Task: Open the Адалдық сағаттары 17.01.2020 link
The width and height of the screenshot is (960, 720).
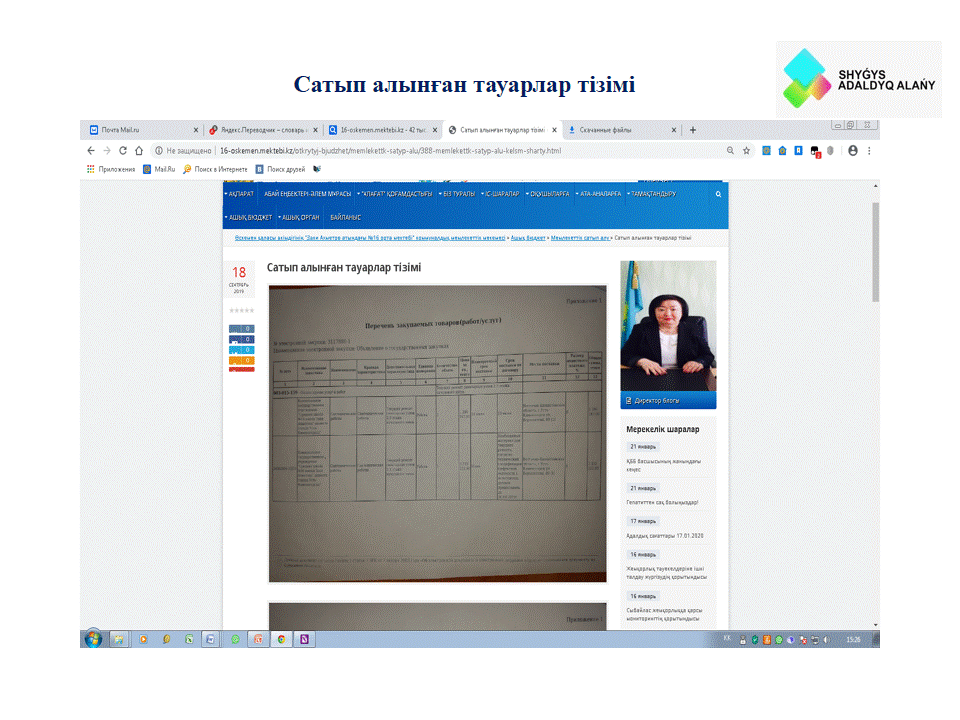Action: pyautogui.click(x=665, y=536)
